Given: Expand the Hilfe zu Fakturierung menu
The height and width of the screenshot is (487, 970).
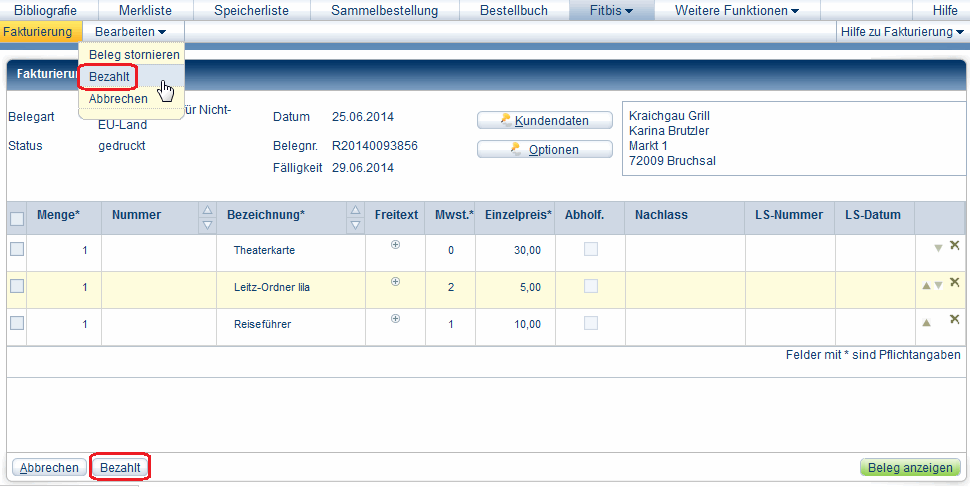Looking at the screenshot, I should [902, 33].
